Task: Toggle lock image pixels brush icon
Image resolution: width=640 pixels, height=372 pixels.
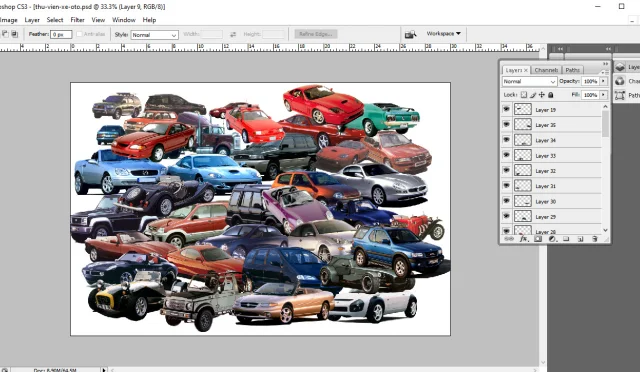Action: 533,95
